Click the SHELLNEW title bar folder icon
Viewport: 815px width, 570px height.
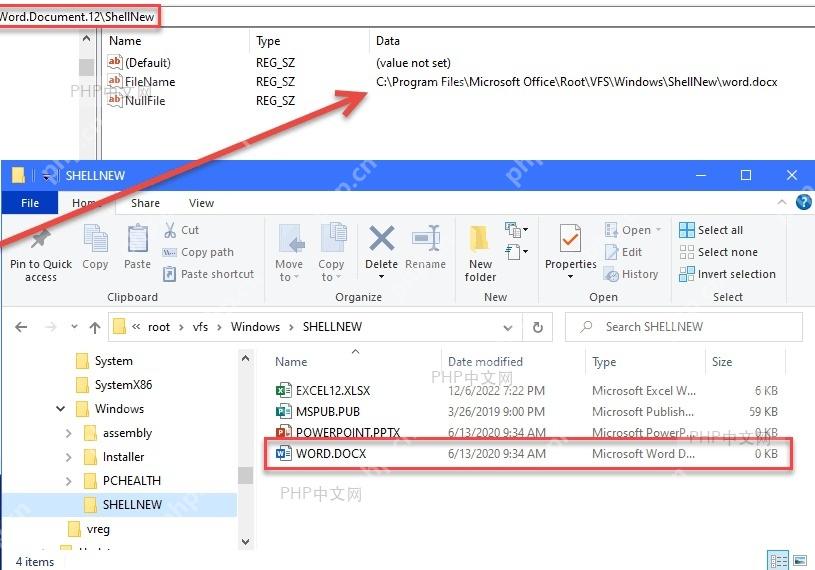coord(18,175)
